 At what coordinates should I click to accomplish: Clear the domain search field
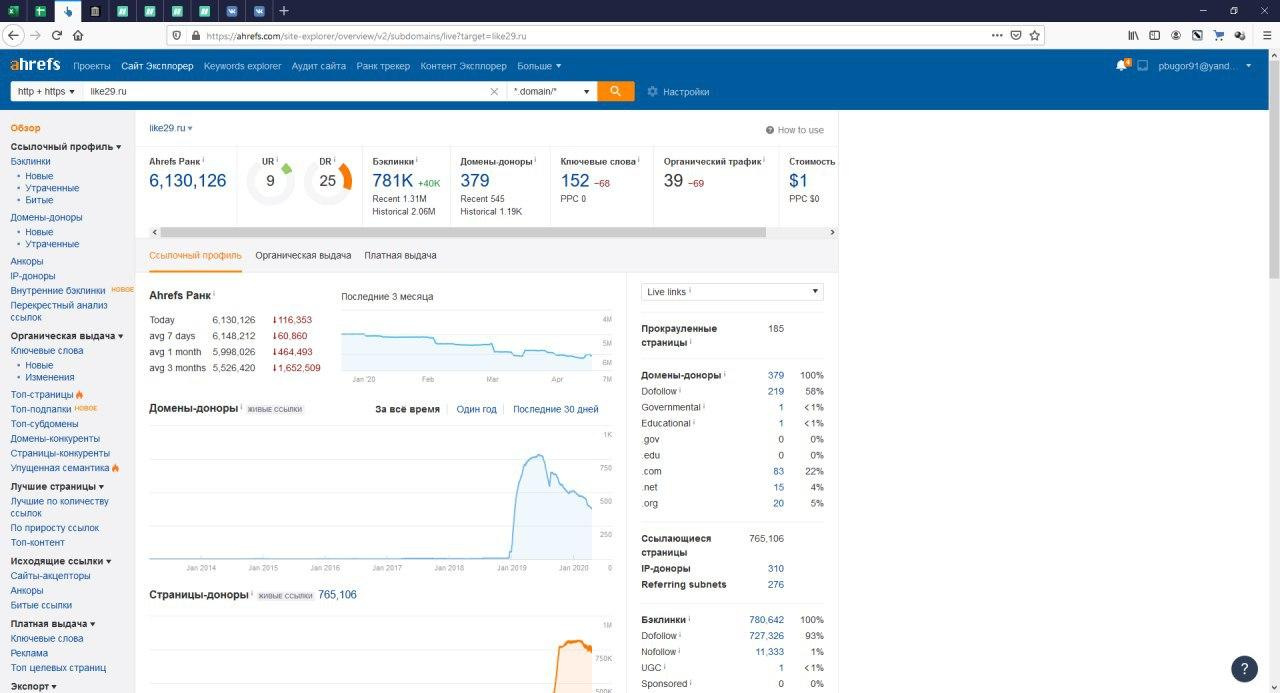pos(494,92)
